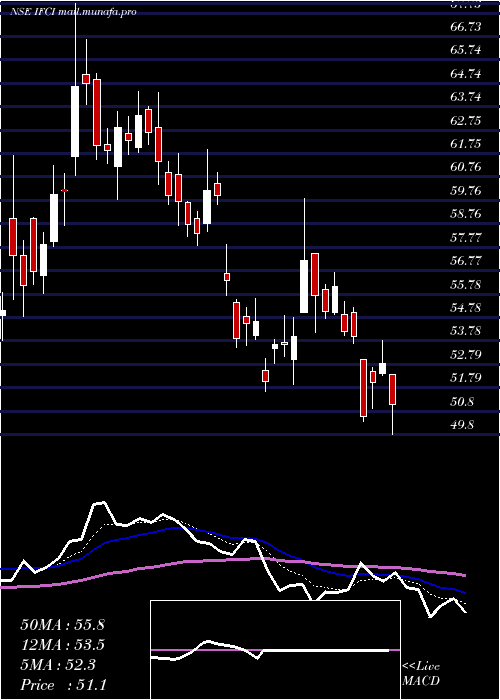Click the tallest white candlestick near 64.74
500x700 pixels.
(75, 121)
